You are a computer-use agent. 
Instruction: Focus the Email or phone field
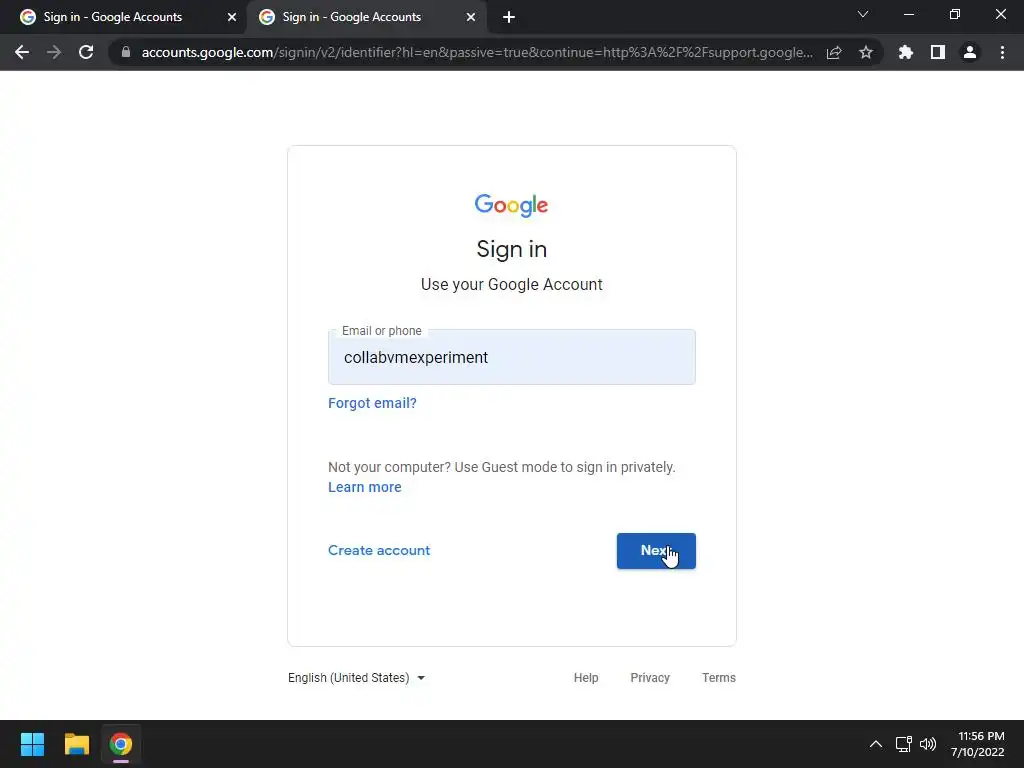[x=512, y=357]
